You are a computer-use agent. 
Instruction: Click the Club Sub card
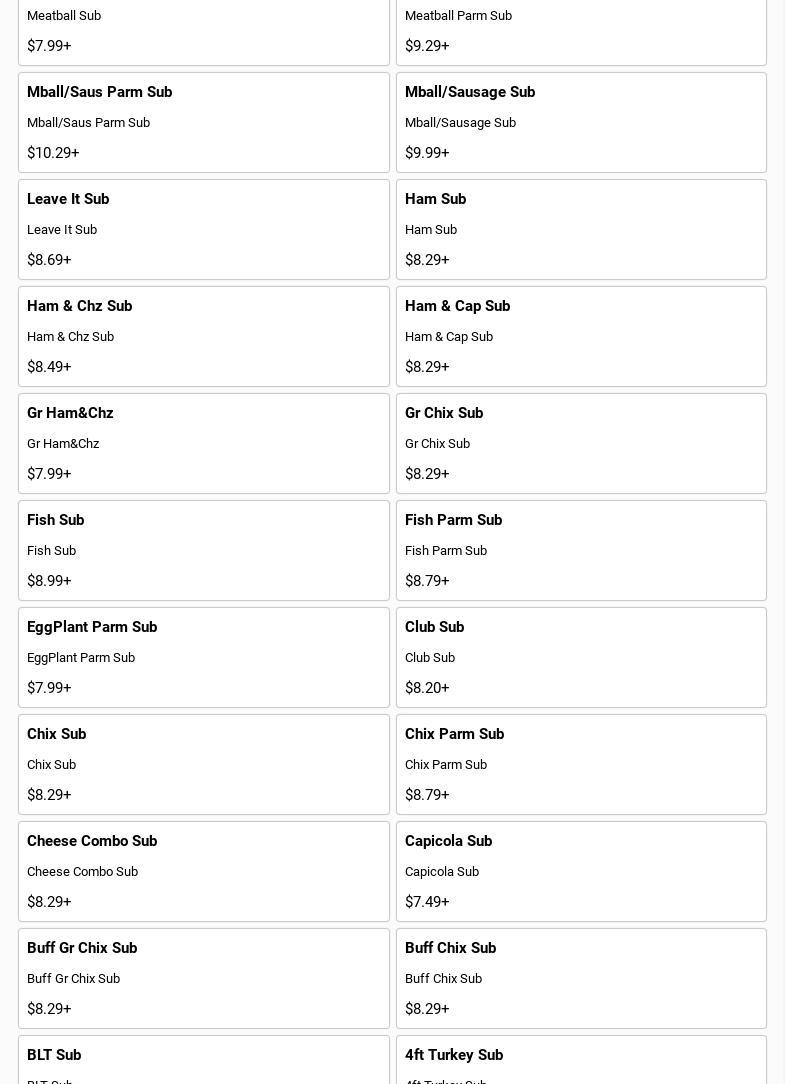581,657
